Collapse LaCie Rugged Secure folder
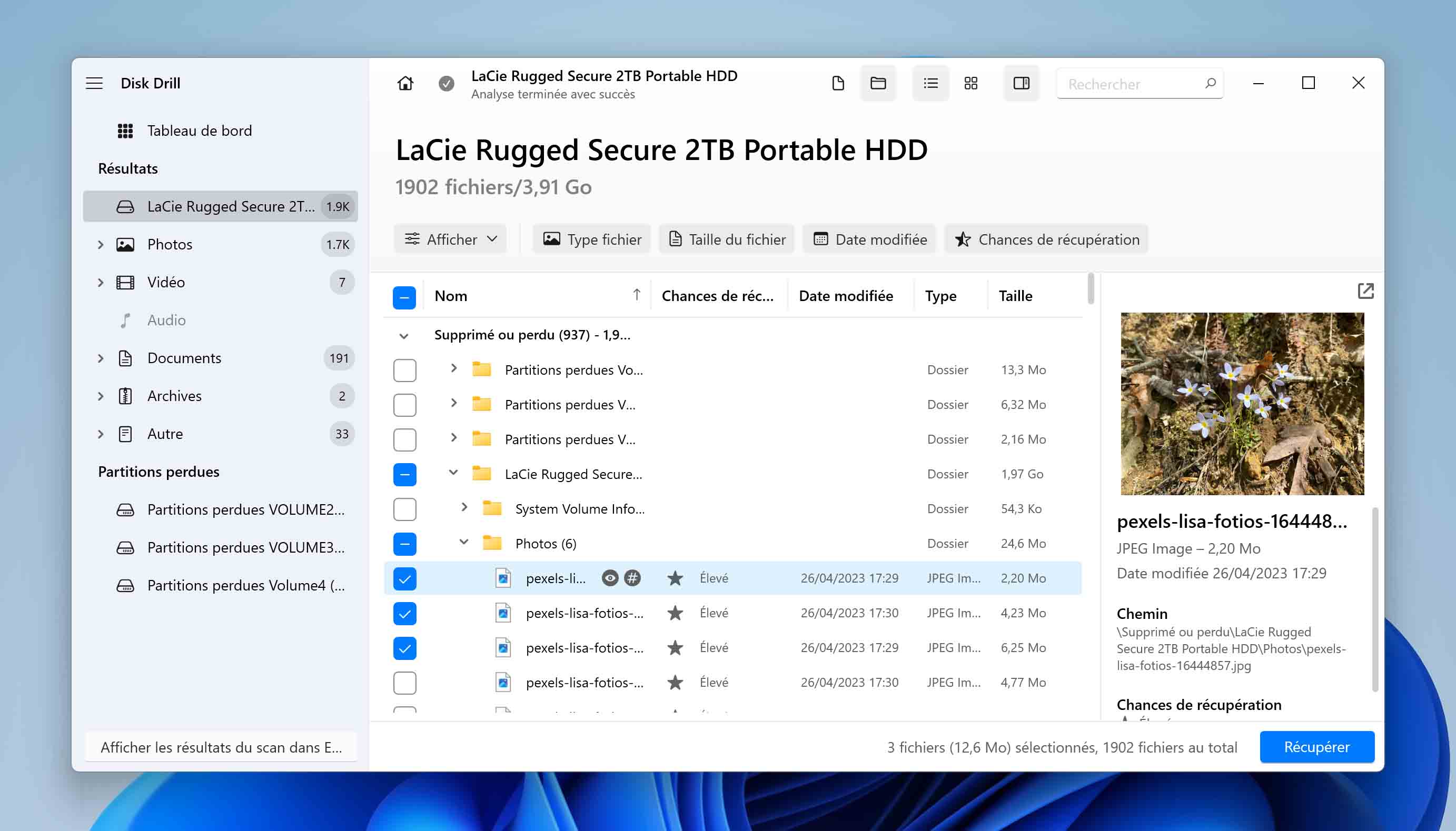 pos(453,473)
